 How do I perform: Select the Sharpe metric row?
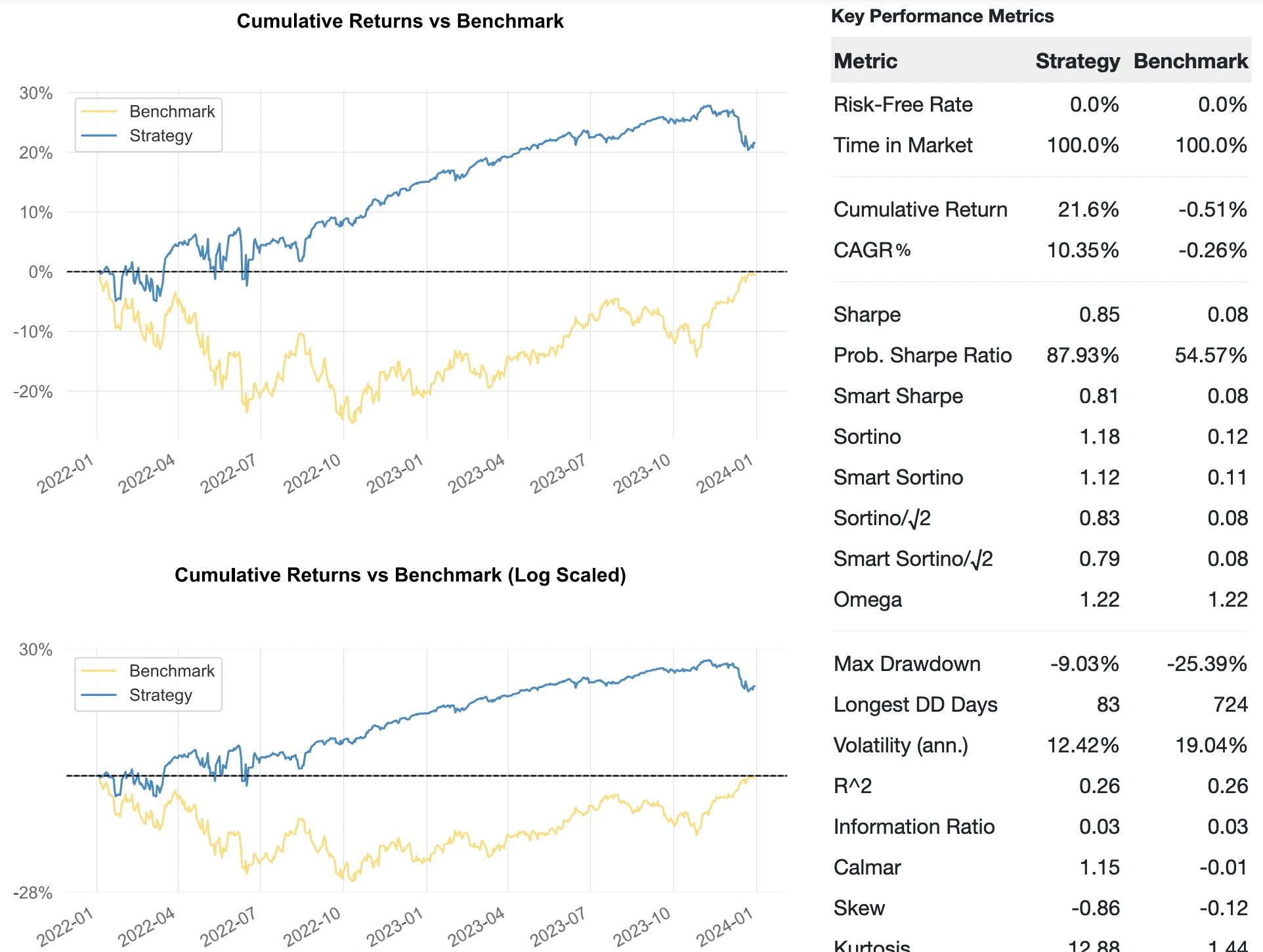(x=867, y=314)
